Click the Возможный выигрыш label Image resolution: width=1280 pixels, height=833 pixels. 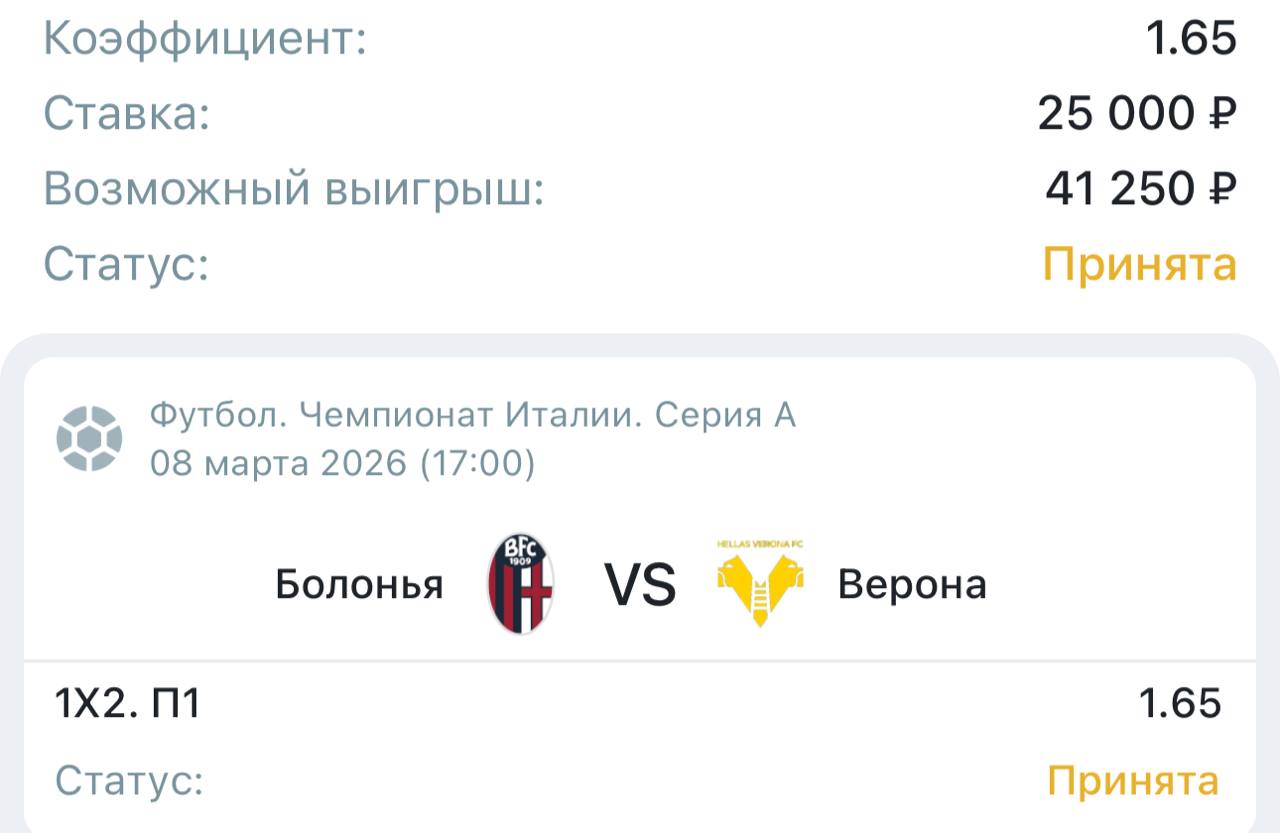(293, 189)
